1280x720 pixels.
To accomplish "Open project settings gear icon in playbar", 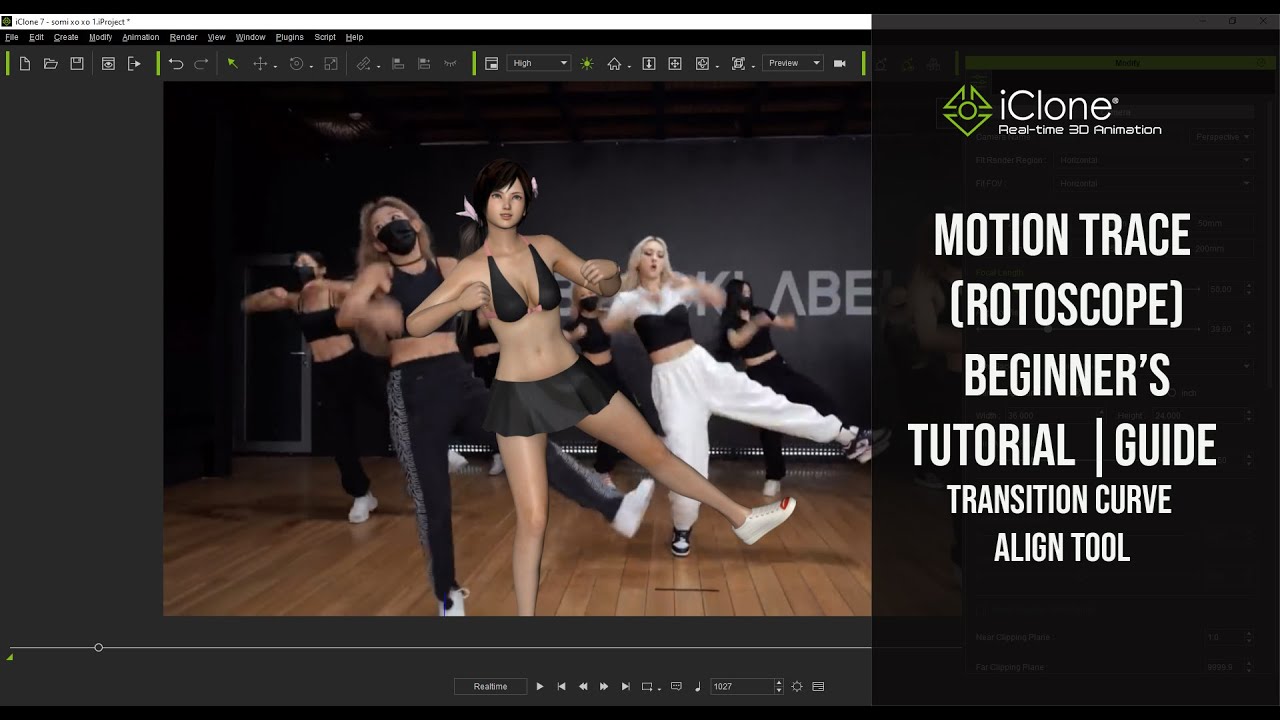I will pyautogui.click(x=797, y=687).
